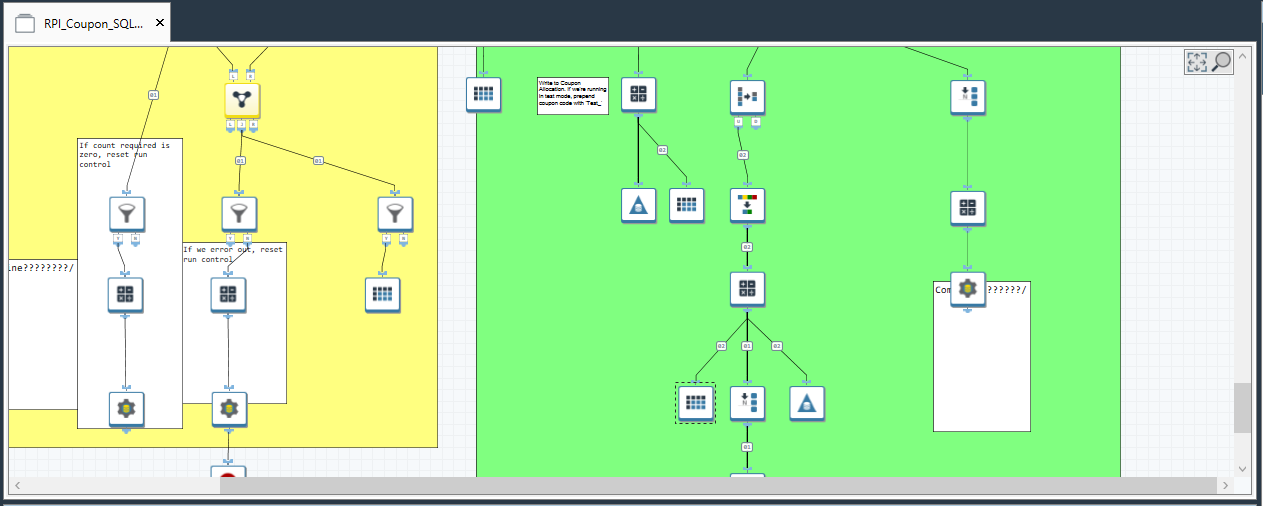Close the RPI_Coupon_SQL tab

(160, 22)
